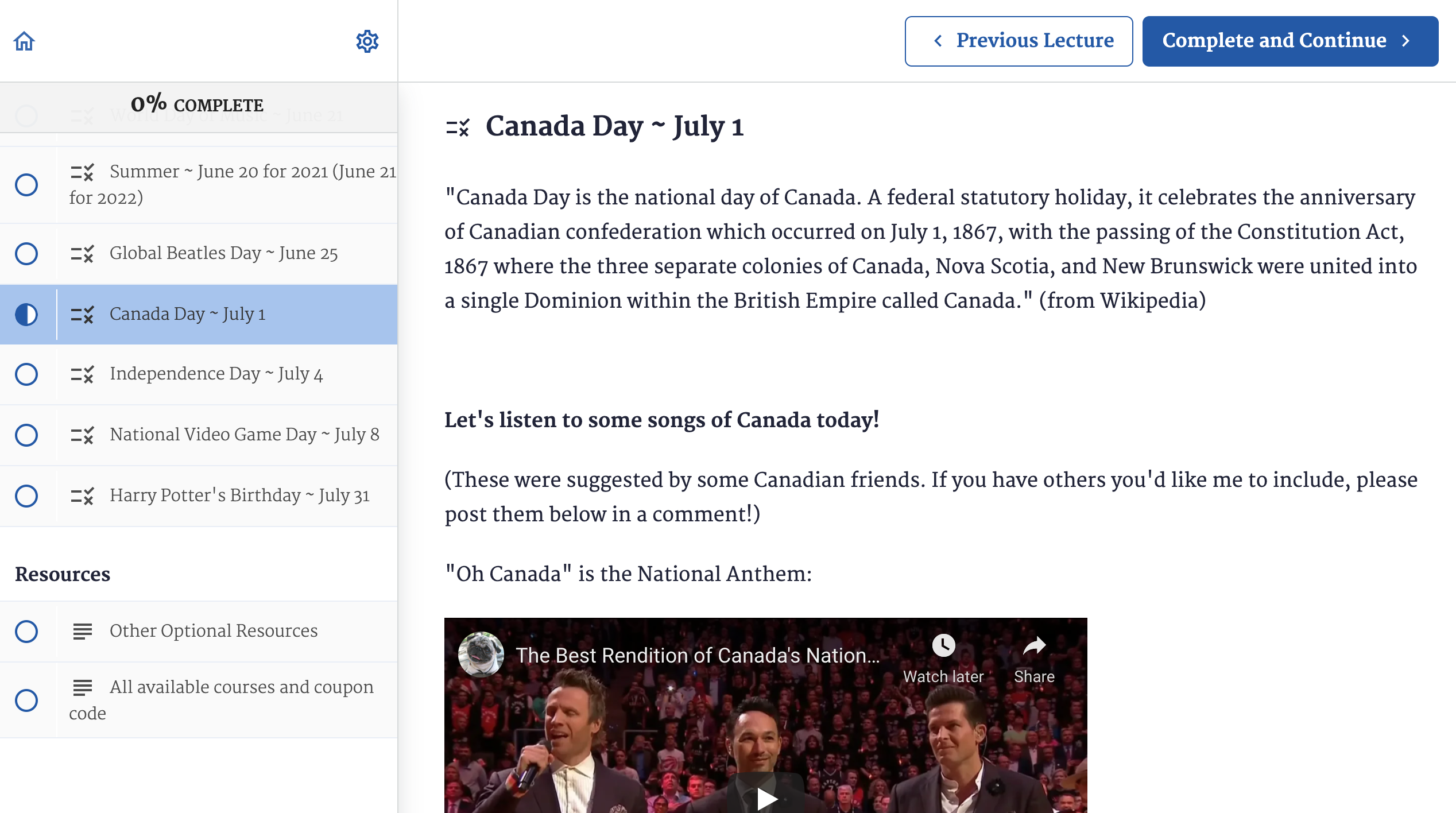Toggle completion circle for All available courses
The height and width of the screenshot is (813, 1456).
pos(26,700)
